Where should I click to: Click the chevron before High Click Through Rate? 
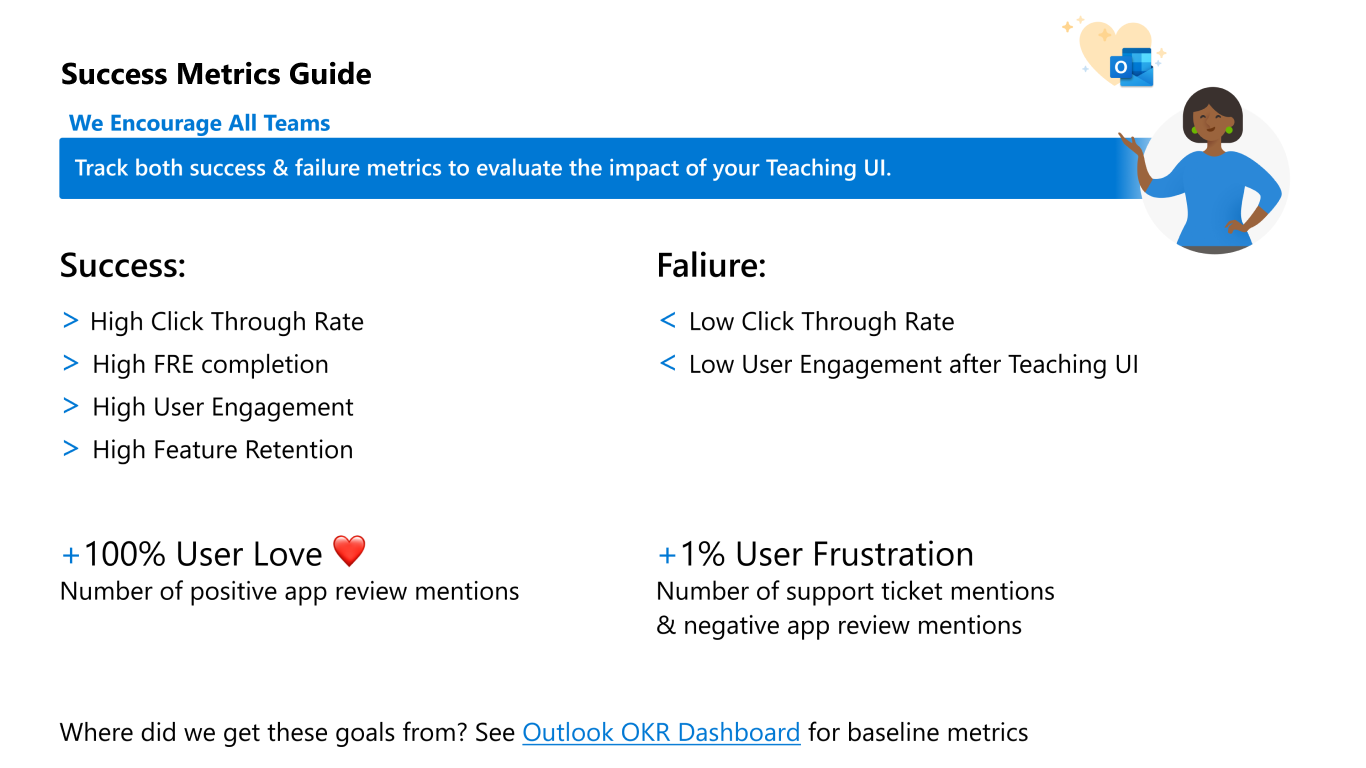click(70, 321)
